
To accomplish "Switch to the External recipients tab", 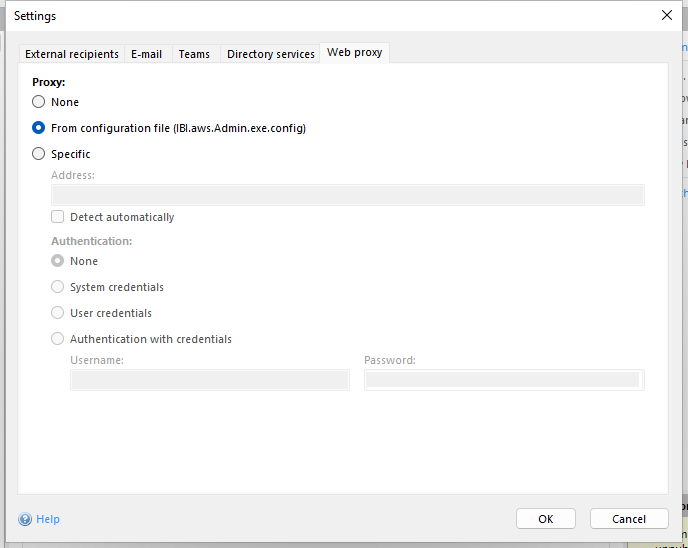I will click(x=71, y=54).
